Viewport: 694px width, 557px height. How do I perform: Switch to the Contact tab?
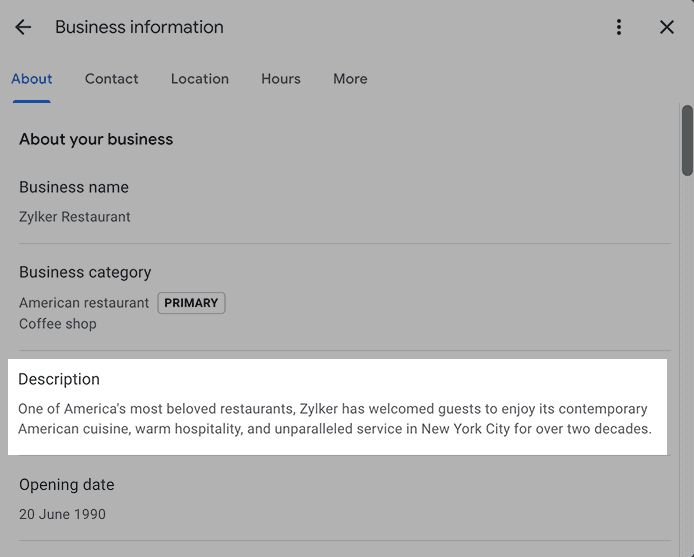click(x=112, y=79)
